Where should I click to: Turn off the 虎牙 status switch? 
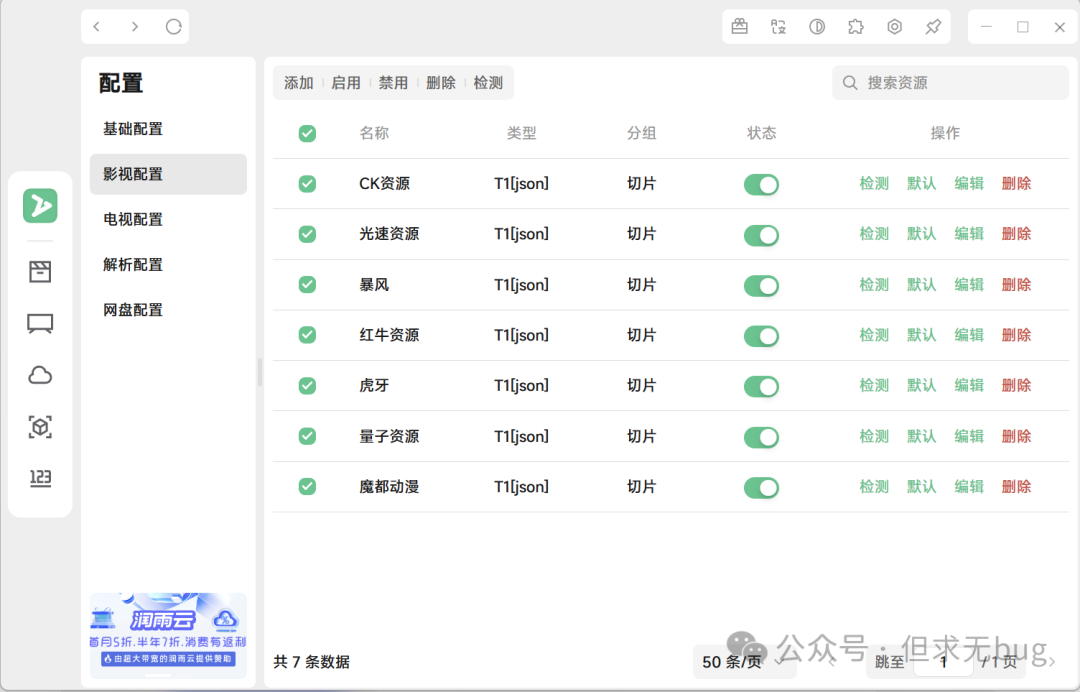pos(761,386)
